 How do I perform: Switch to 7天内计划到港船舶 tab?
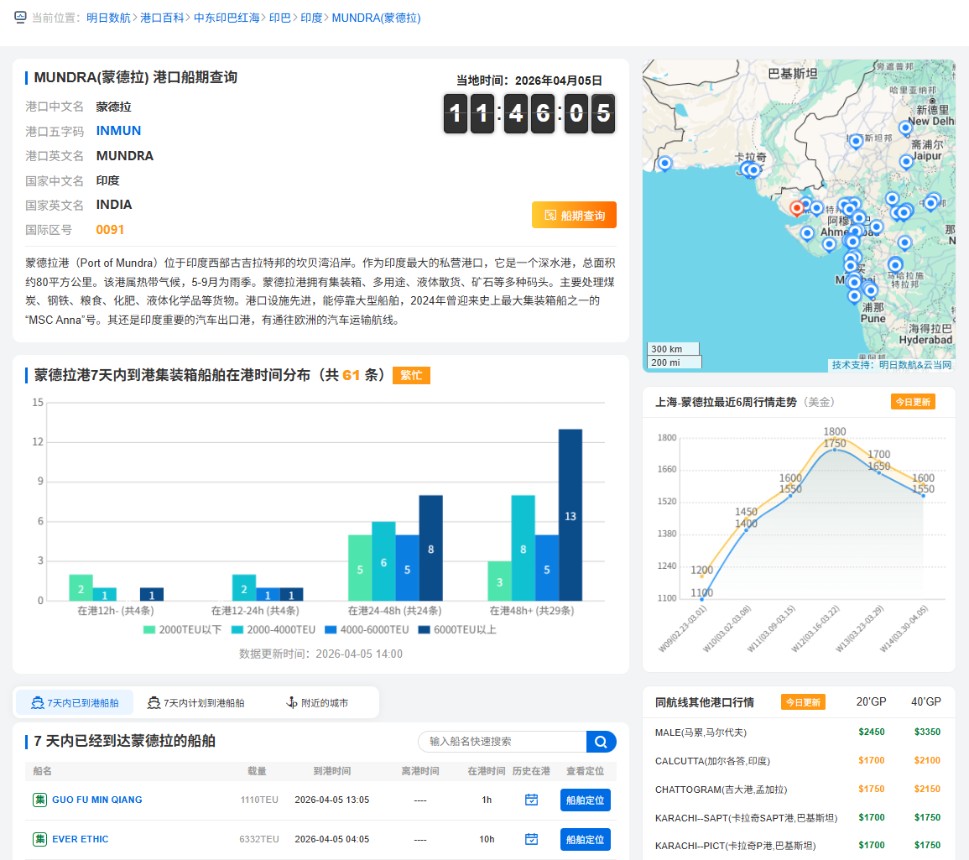click(x=196, y=703)
